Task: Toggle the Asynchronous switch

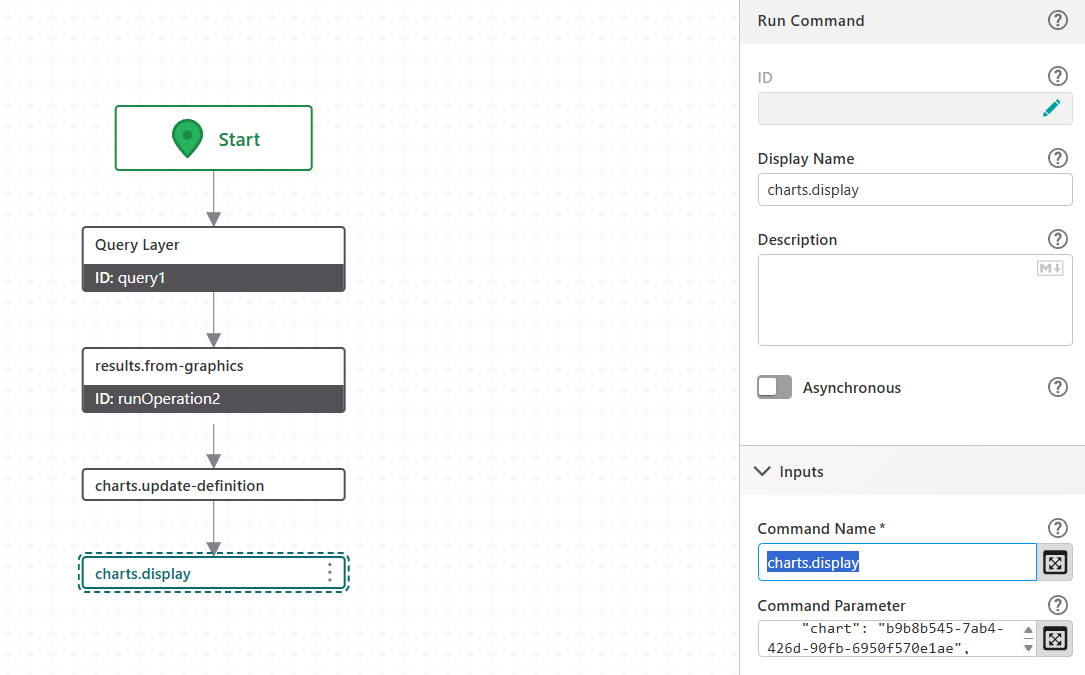Action: 774,388
